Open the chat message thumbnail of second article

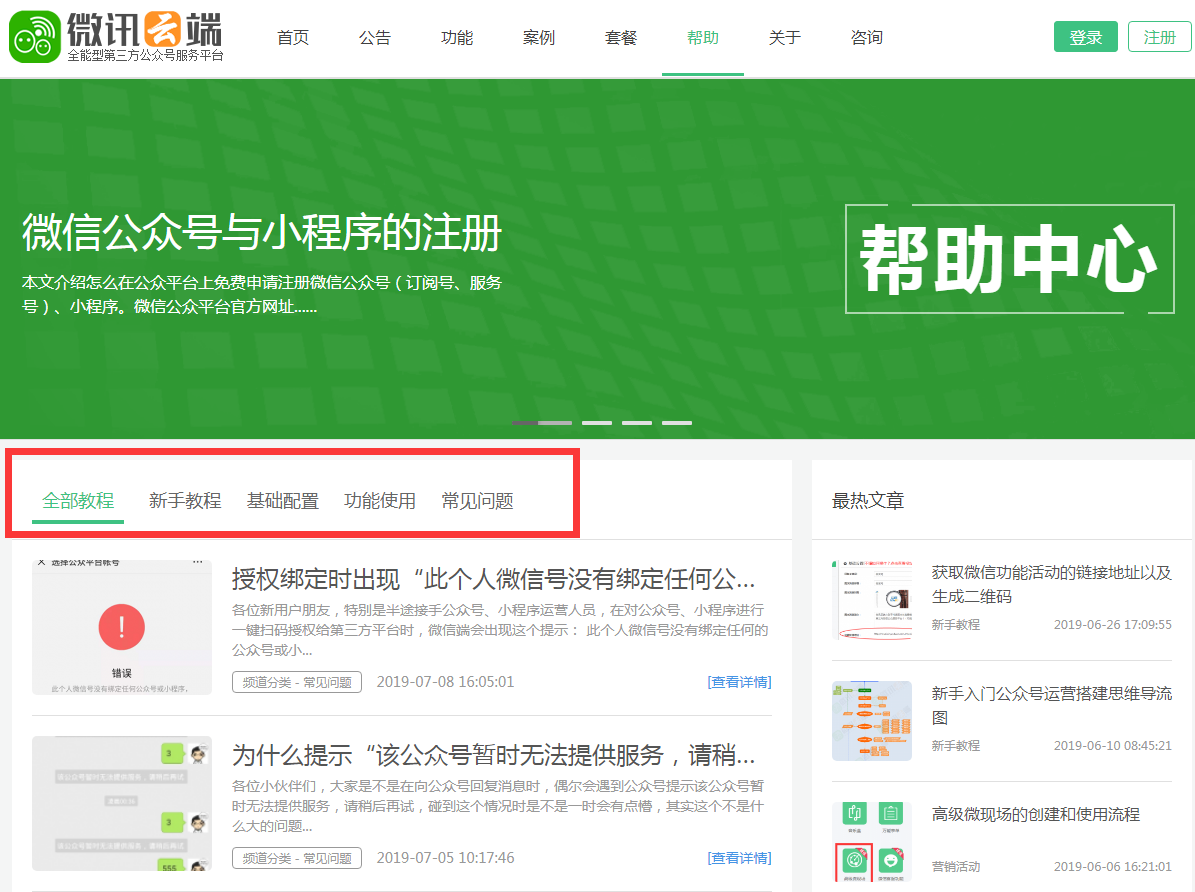[x=122, y=803]
